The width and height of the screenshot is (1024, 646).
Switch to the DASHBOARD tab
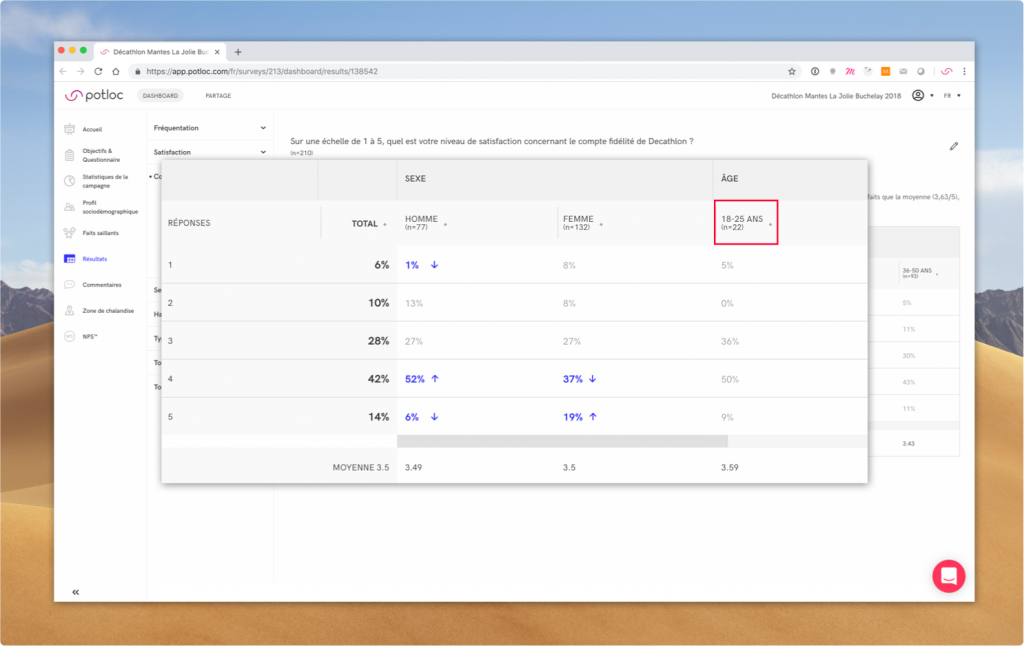(x=160, y=95)
